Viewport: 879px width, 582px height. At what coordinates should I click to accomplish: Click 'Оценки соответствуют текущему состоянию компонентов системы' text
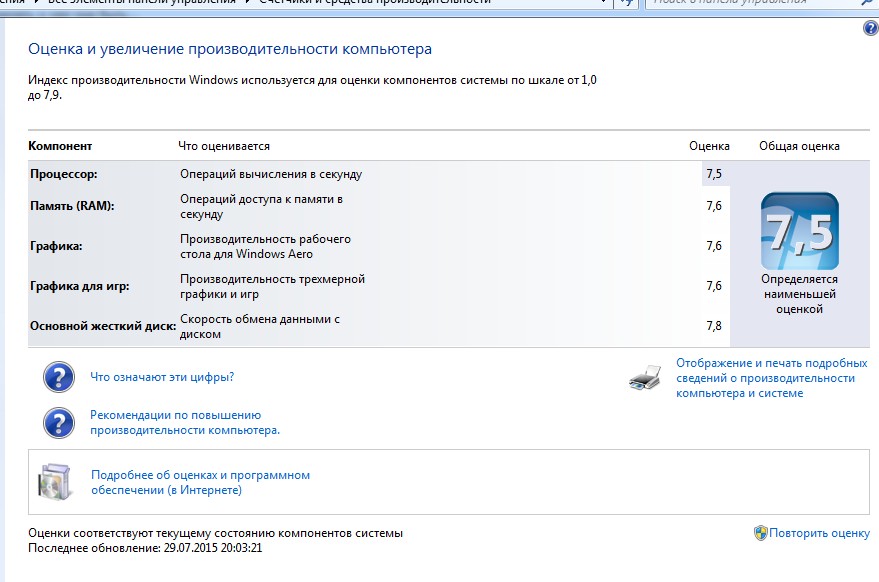point(215,533)
